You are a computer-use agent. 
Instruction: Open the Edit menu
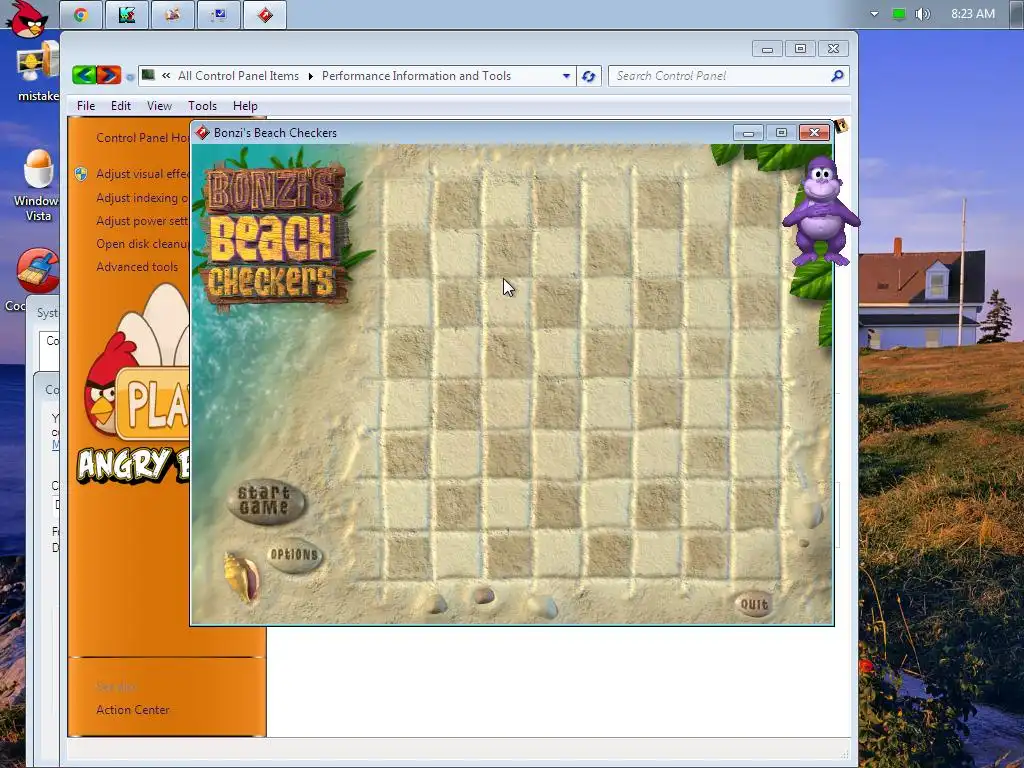120,106
